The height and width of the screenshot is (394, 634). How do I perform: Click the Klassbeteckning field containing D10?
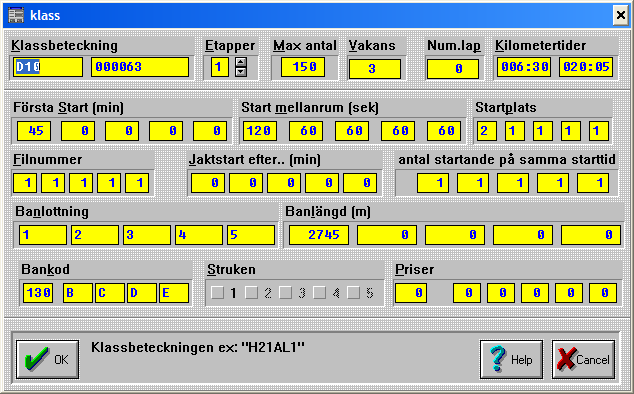click(48, 67)
